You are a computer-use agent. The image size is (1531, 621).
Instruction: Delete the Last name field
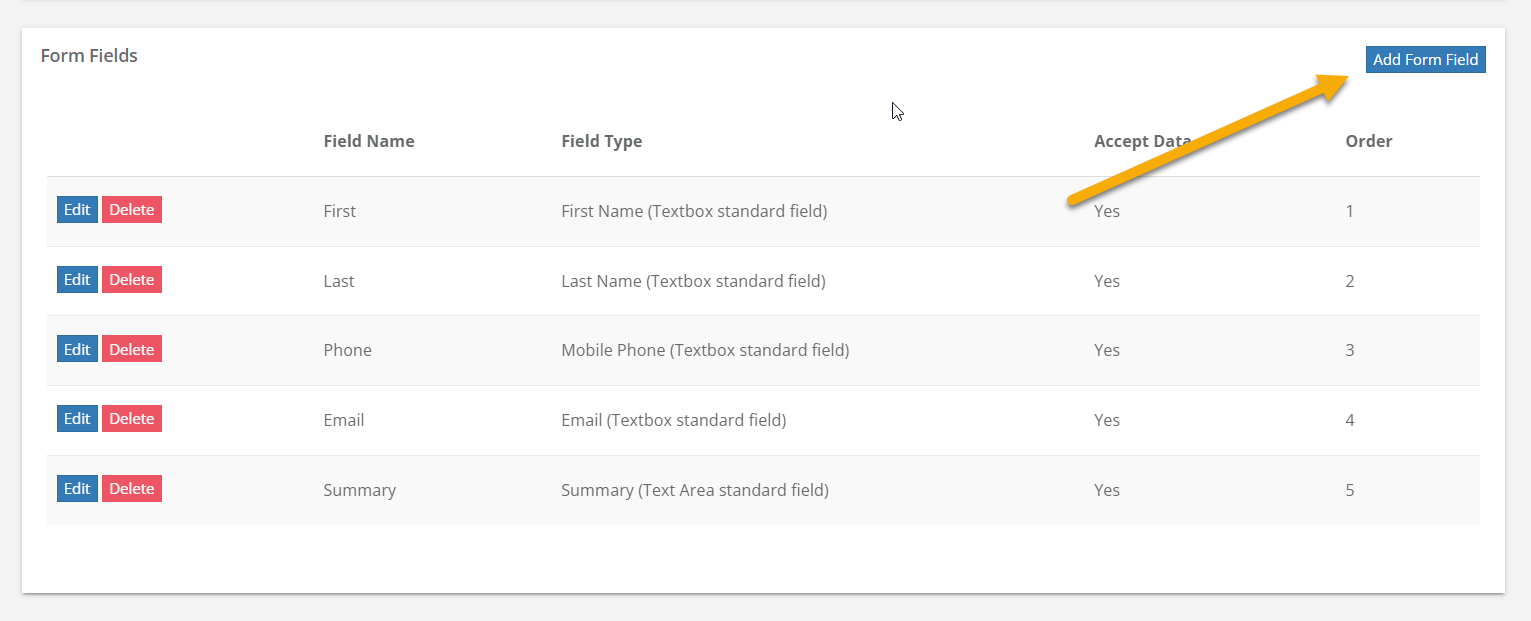[x=132, y=280]
